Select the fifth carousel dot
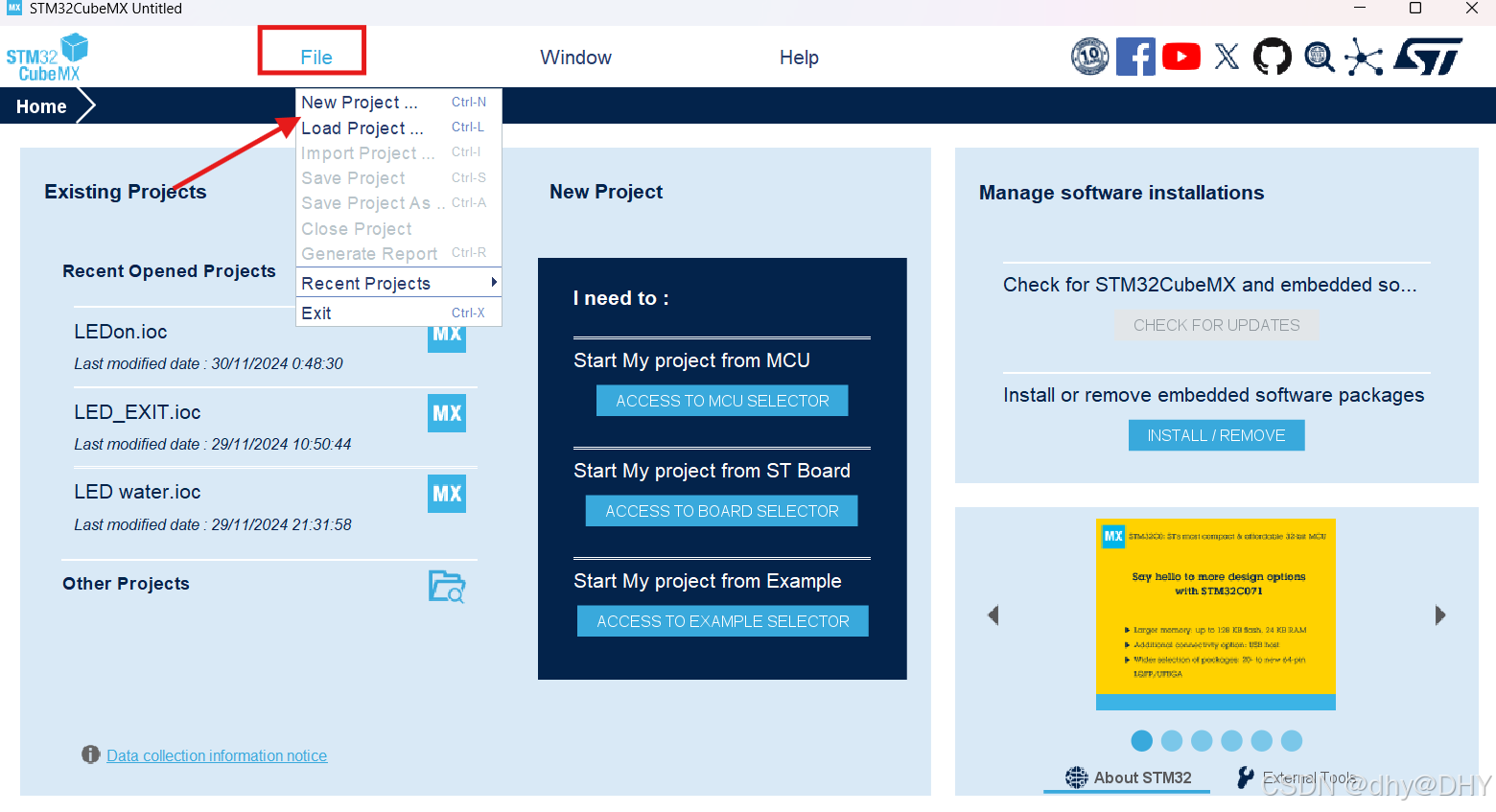This screenshot has height=812, width=1496. [x=1262, y=740]
